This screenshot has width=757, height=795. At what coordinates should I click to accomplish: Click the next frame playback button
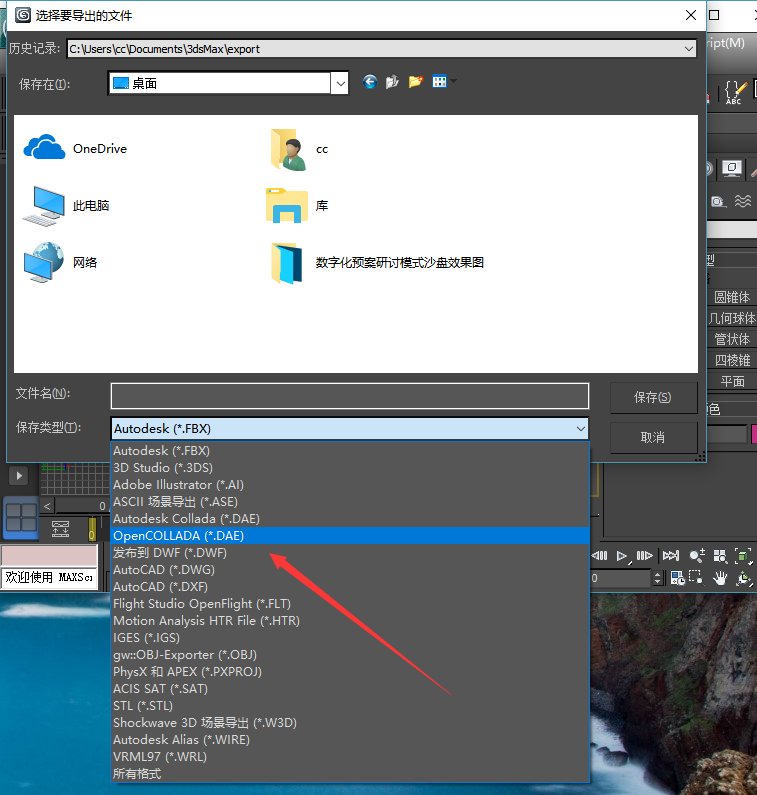coord(644,556)
